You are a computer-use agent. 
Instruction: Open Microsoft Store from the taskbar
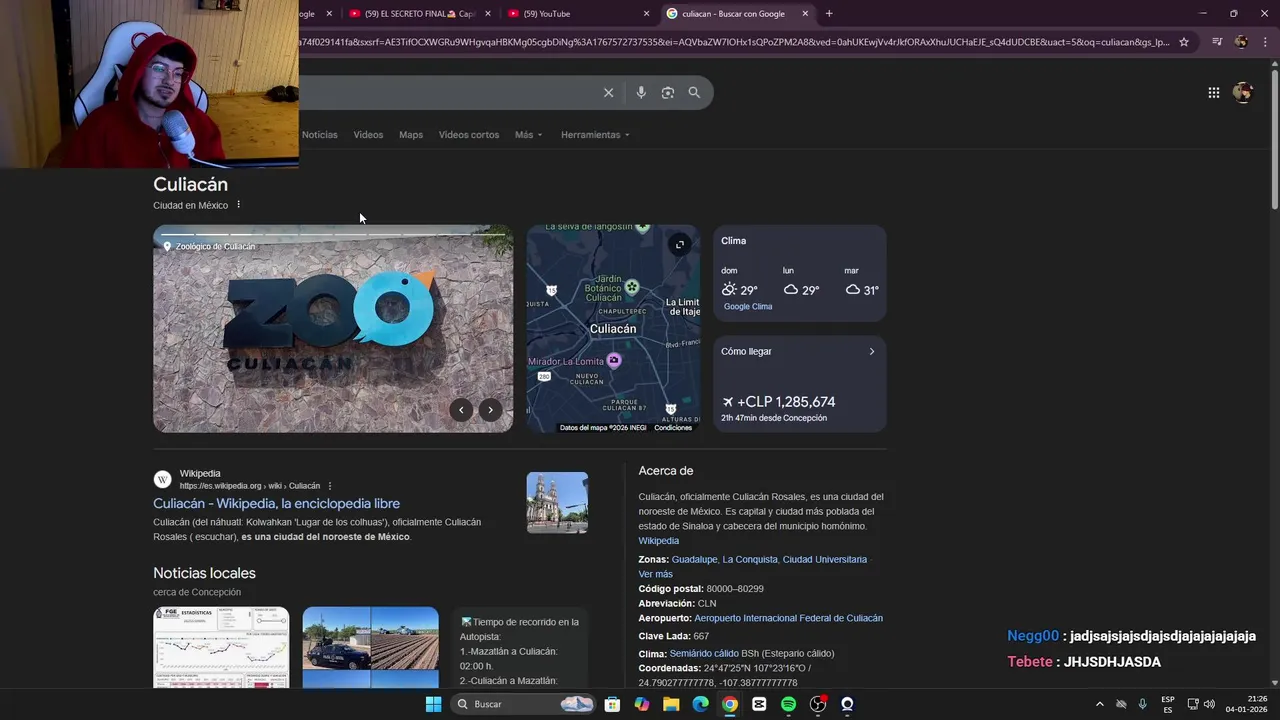[612, 704]
